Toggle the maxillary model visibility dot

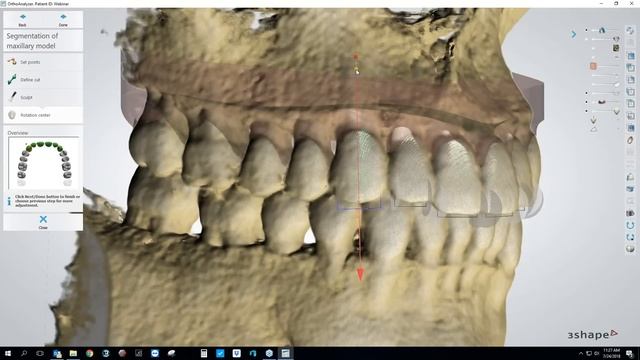(587, 30)
